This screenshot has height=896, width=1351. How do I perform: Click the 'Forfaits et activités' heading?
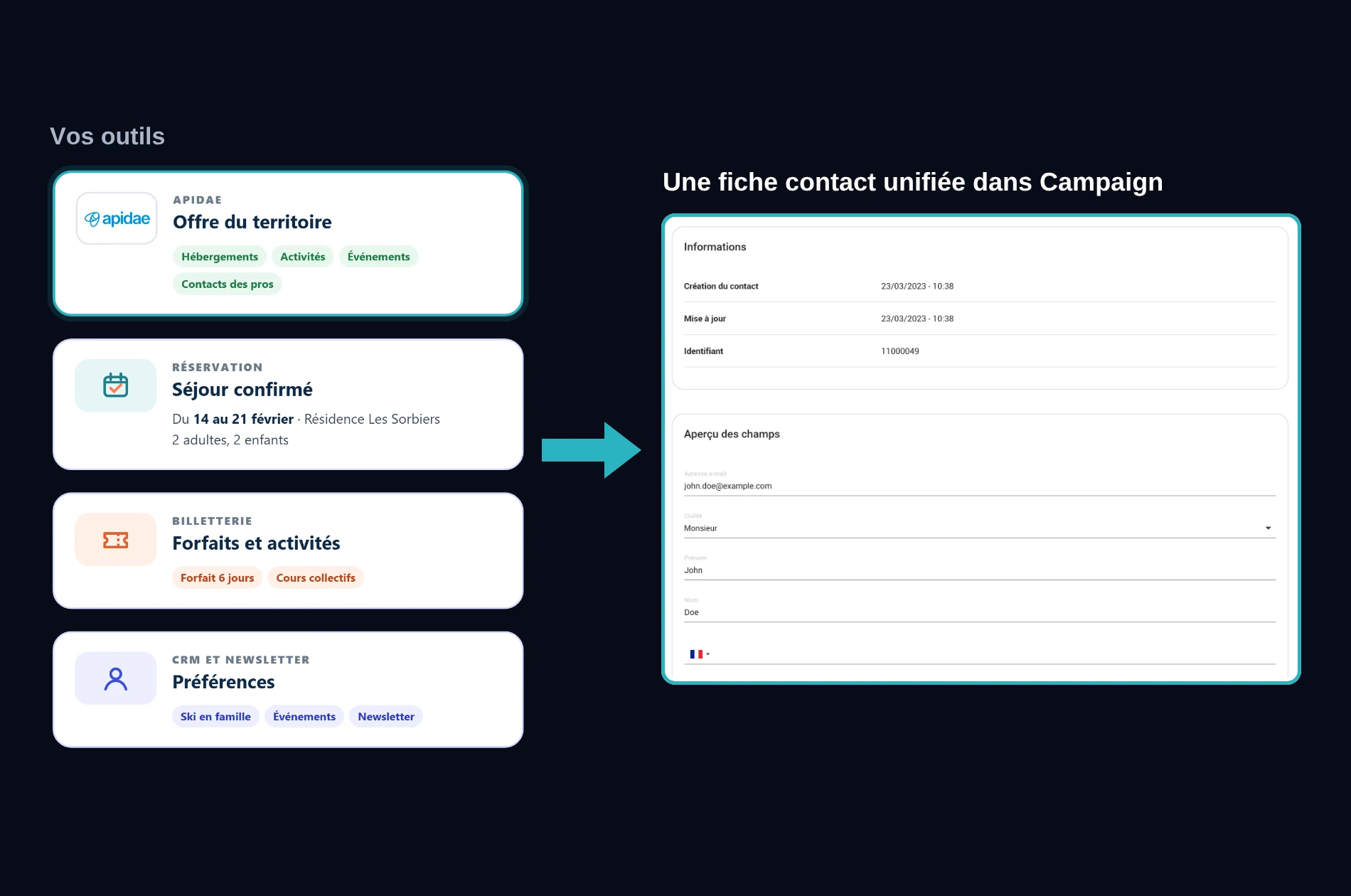pos(256,543)
